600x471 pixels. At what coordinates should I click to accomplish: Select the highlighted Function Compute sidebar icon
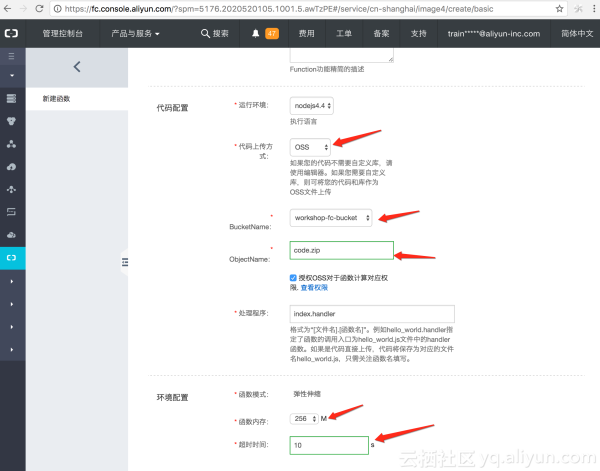coord(12,257)
